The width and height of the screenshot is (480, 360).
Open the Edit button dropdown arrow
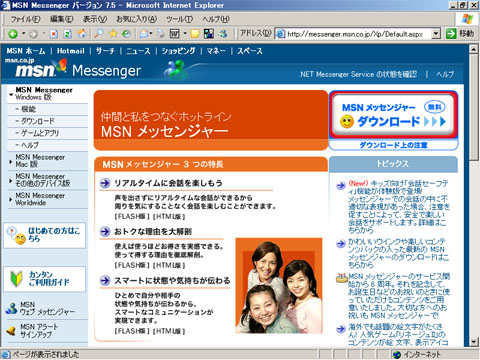[x=185, y=34]
